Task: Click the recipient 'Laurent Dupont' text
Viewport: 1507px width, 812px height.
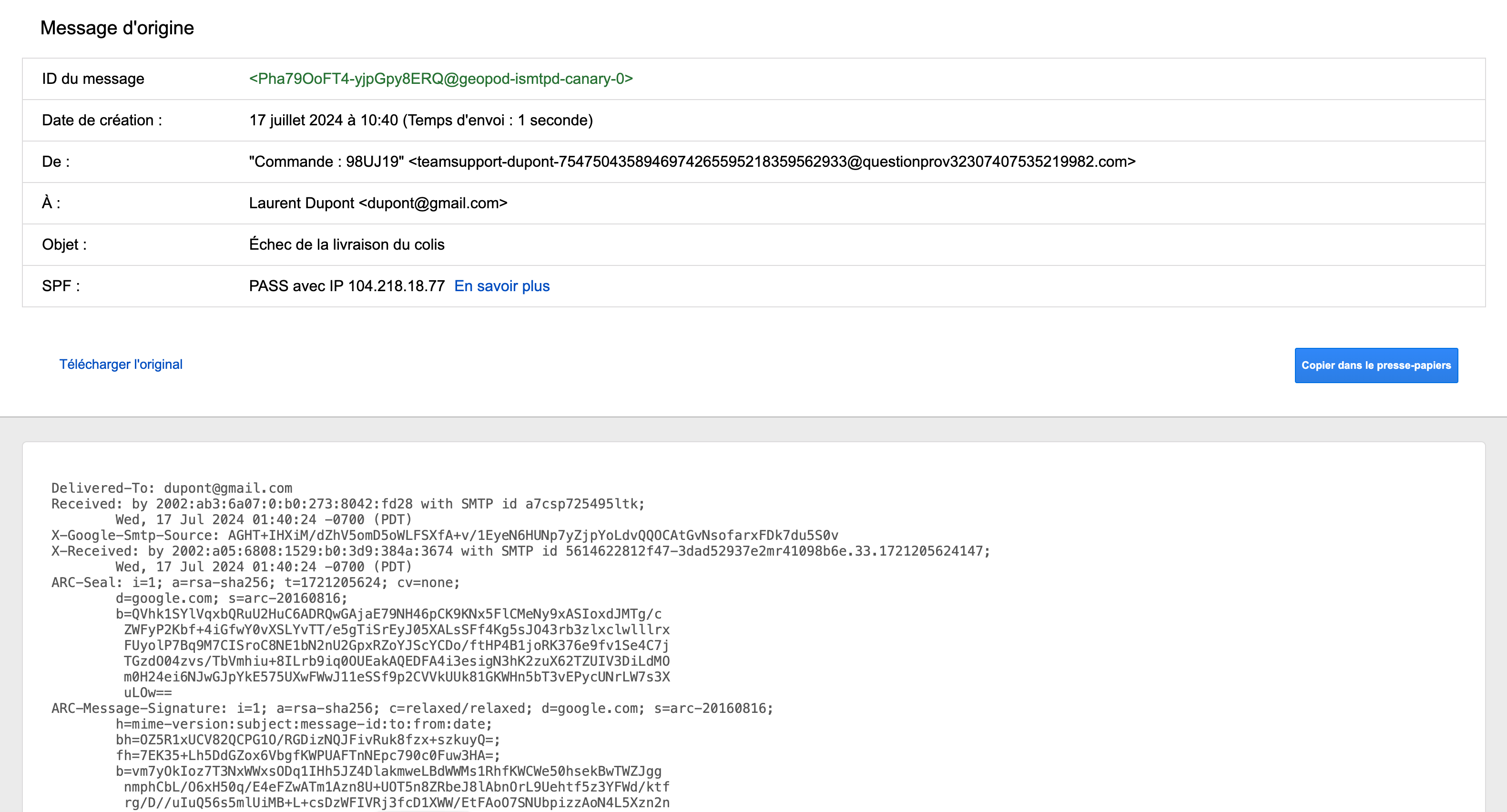Action: (301, 203)
